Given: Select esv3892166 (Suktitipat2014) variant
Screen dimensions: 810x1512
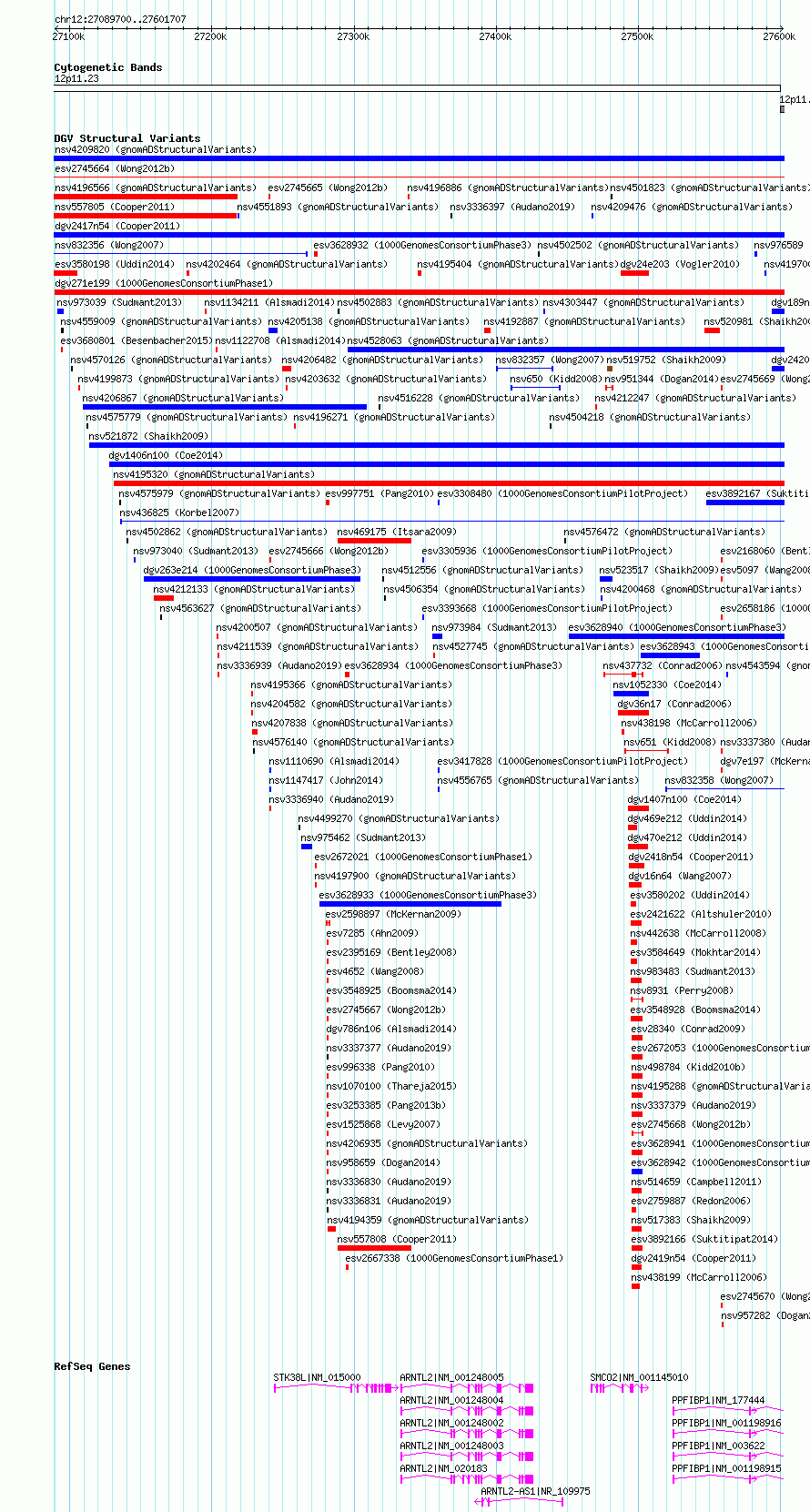Looking at the screenshot, I should pyautogui.click(x=704, y=1239).
